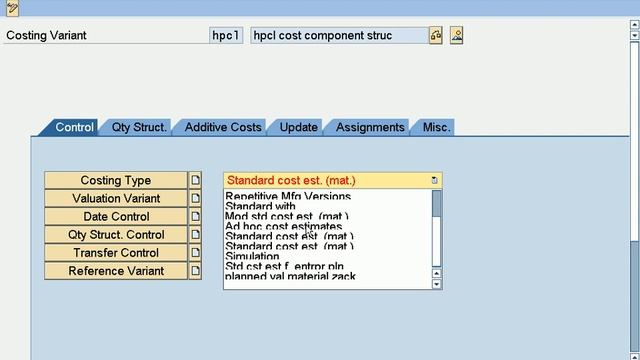Select Simulation from the costing type list
The height and width of the screenshot is (360, 640).
[252, 256]
